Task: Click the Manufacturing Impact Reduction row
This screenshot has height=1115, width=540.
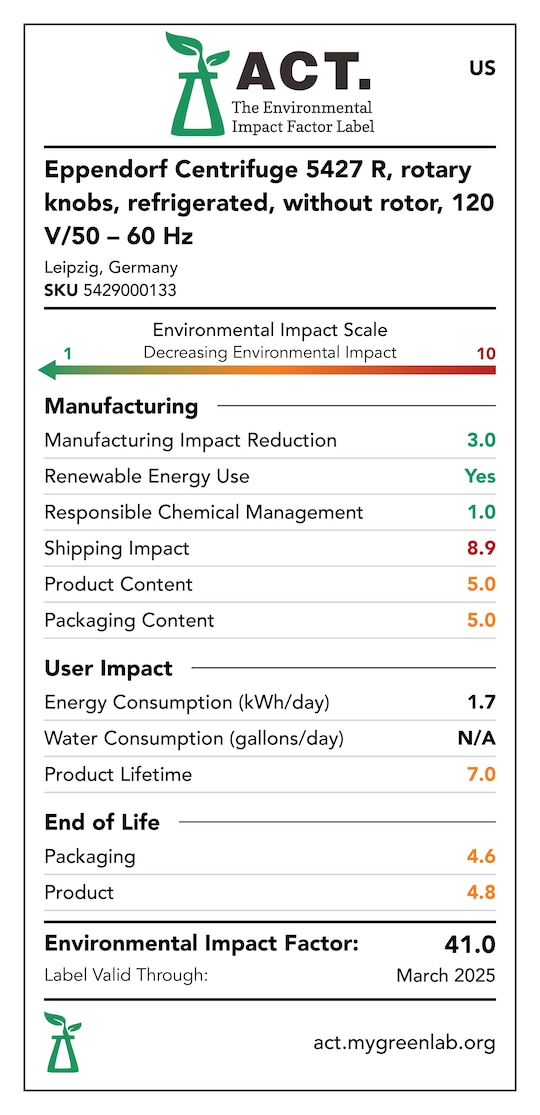Action: click(270, 440)
